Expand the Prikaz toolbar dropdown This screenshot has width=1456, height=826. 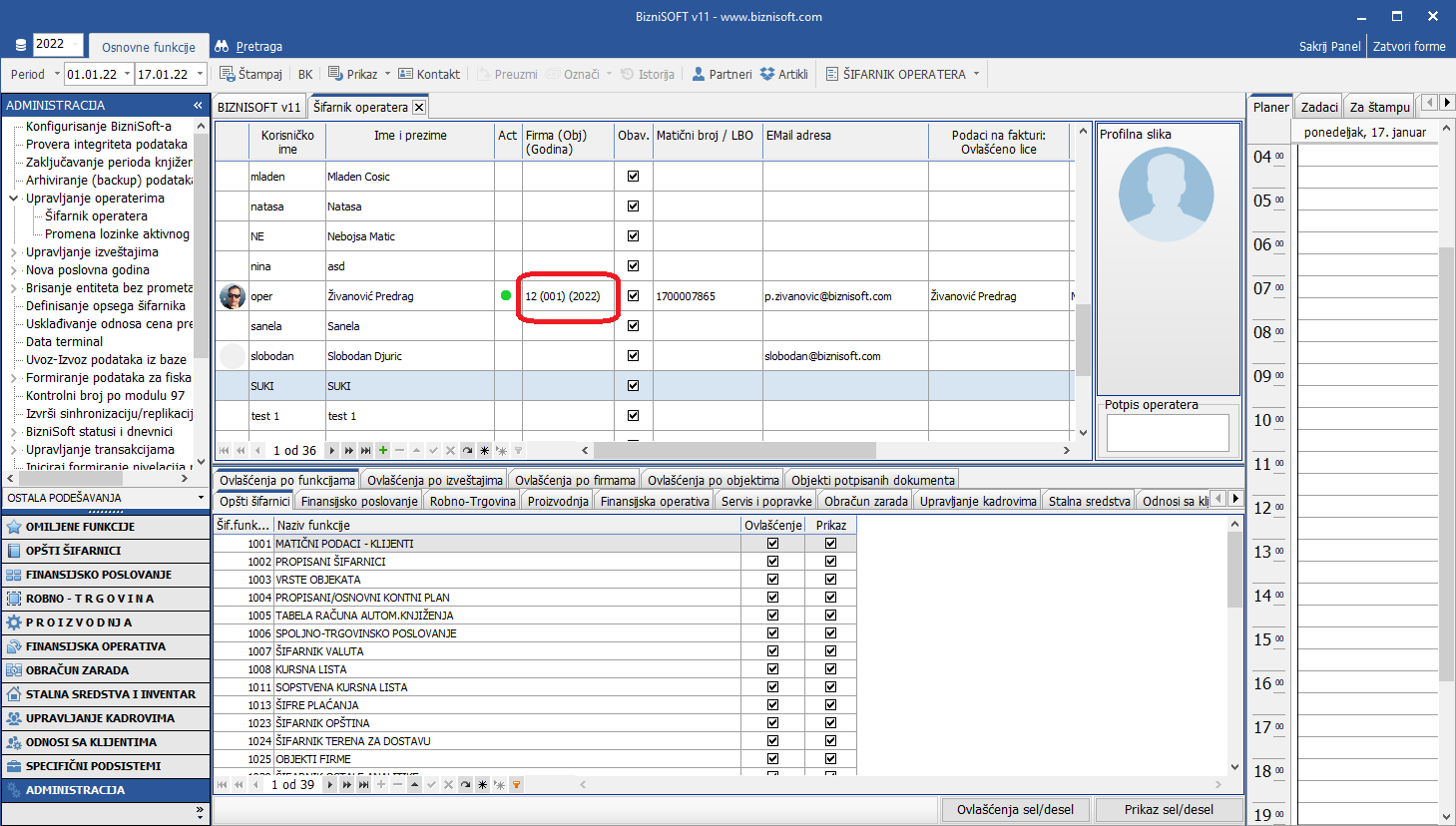point(387,74)
